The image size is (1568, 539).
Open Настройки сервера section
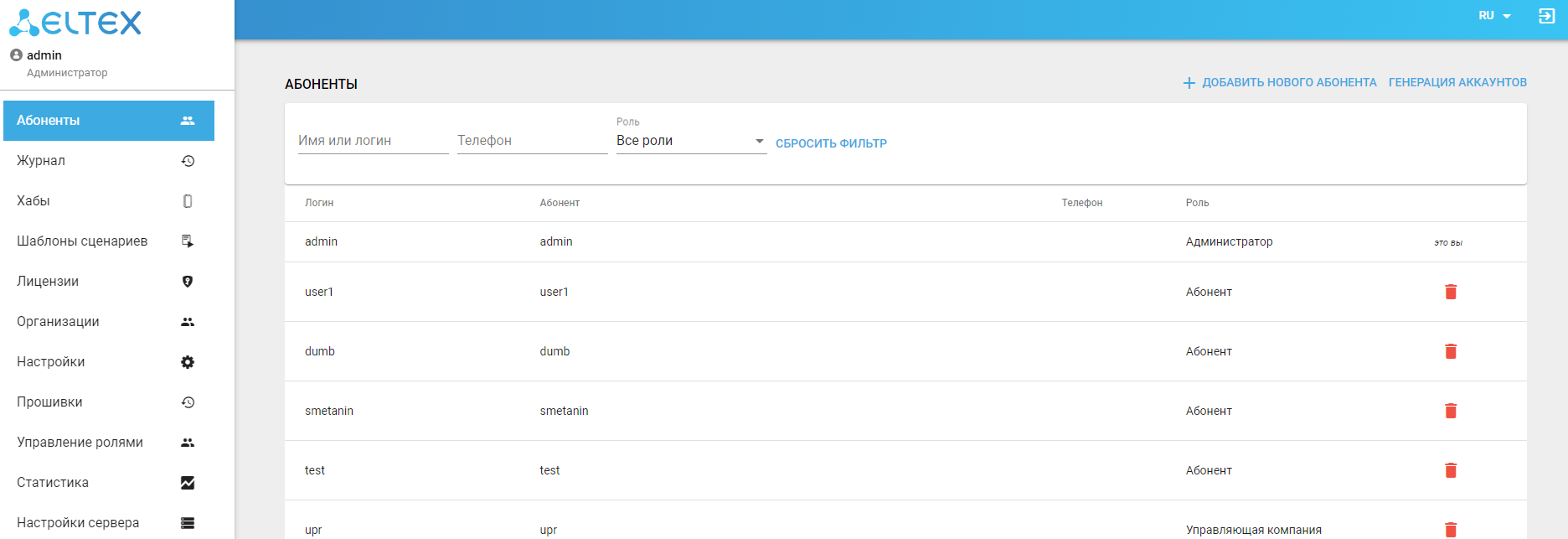click(x=109, y=523)
